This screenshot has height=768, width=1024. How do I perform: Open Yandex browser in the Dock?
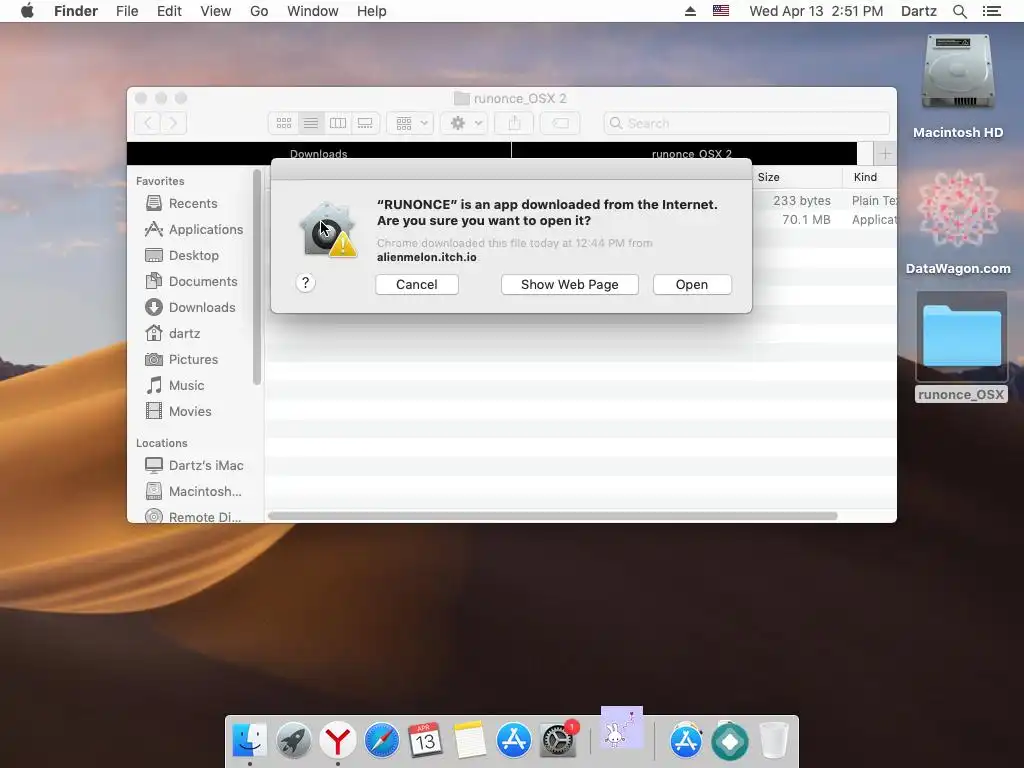(337, 741)
